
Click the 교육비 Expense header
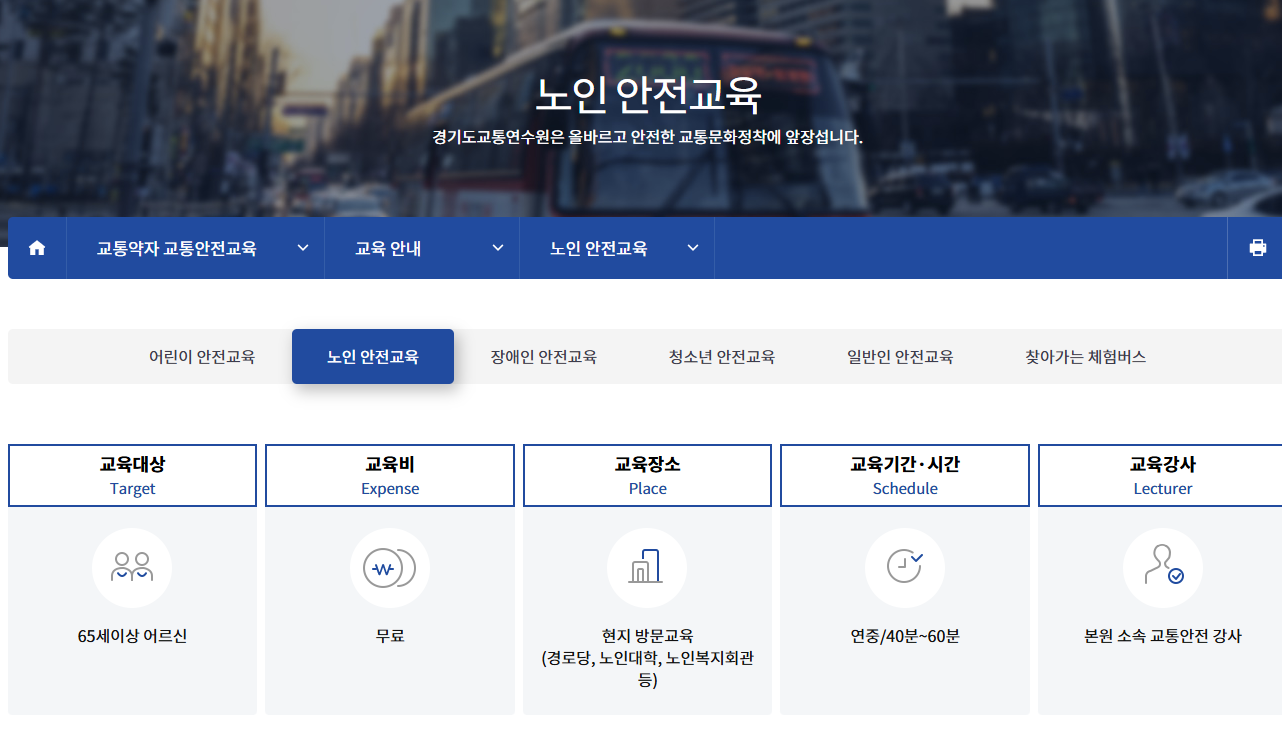click(x=390, y=476)
